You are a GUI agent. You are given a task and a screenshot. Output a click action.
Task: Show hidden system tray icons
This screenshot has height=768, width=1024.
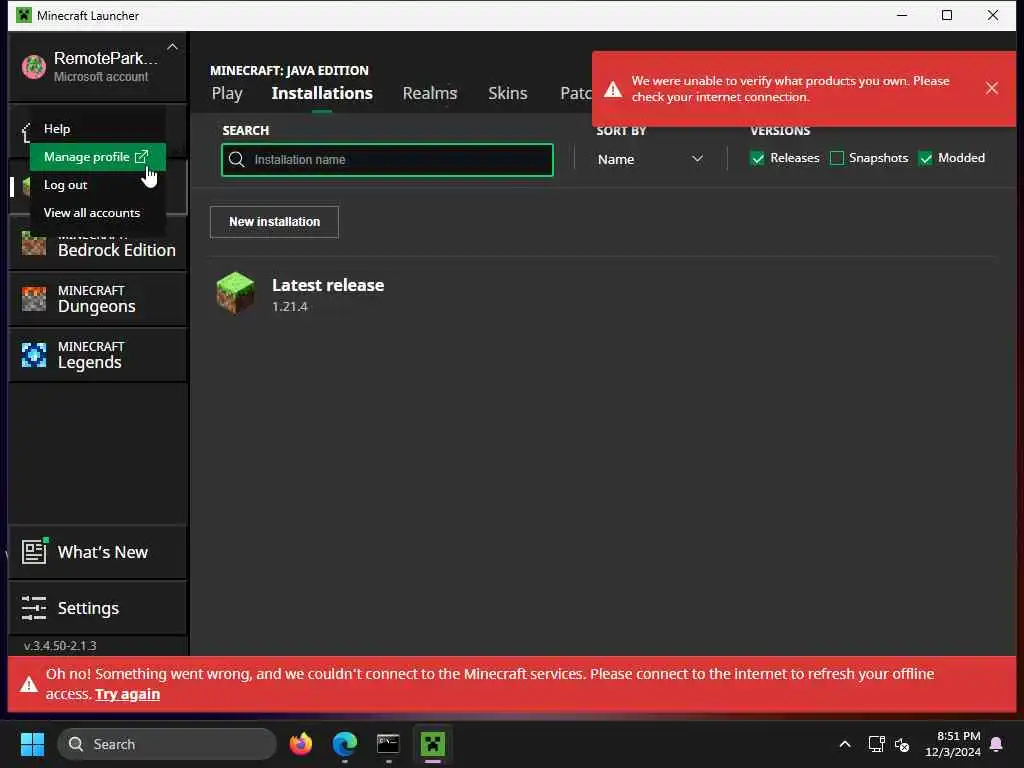pos(844,744)
